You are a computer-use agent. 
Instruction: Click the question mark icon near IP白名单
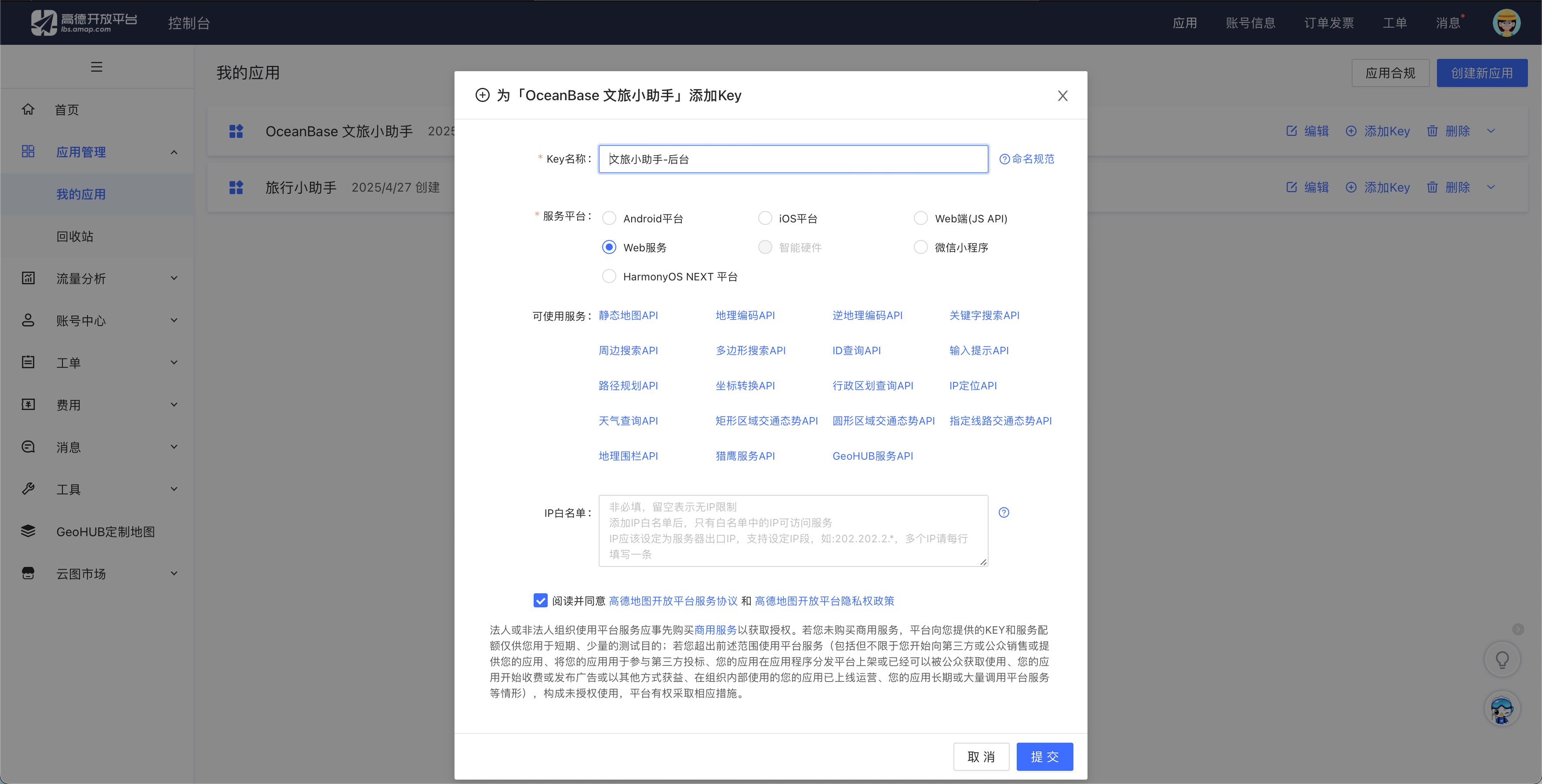tap(1004, 512)
